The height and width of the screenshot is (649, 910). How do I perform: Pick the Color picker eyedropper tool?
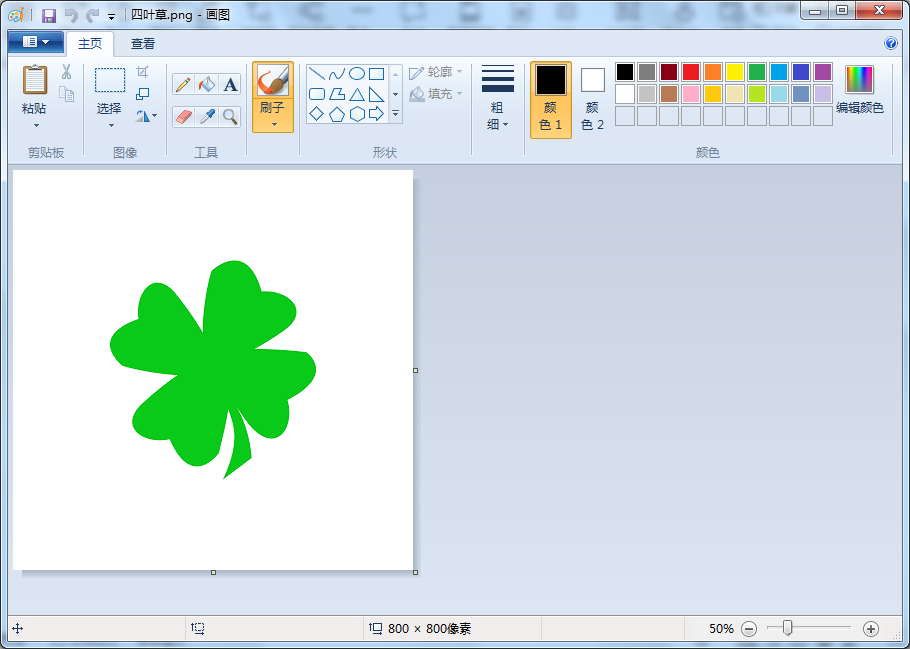(x=207, y=117)
